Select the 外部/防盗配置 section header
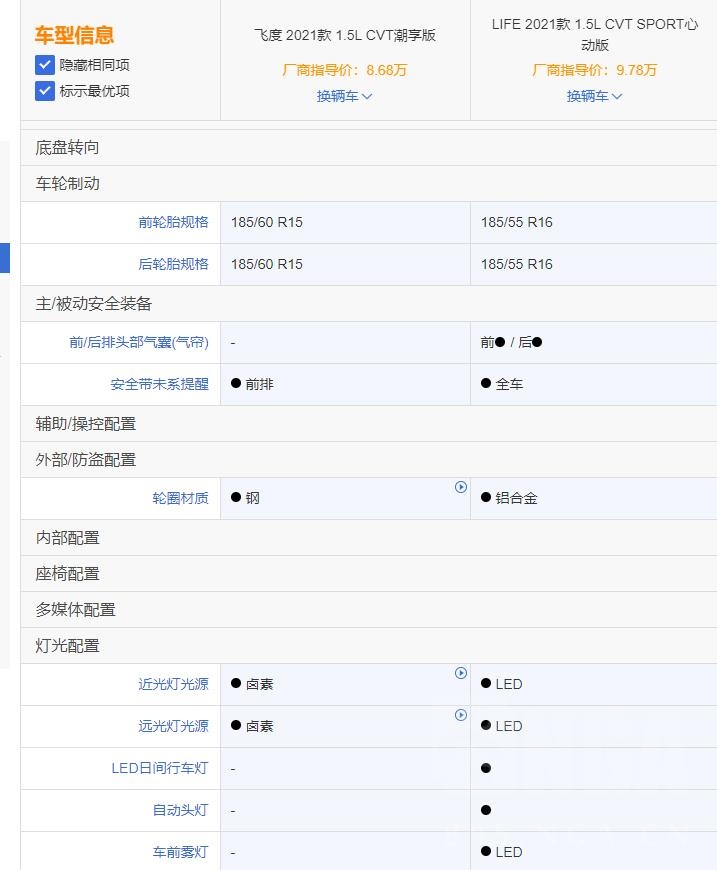 [x=86, y=460]
